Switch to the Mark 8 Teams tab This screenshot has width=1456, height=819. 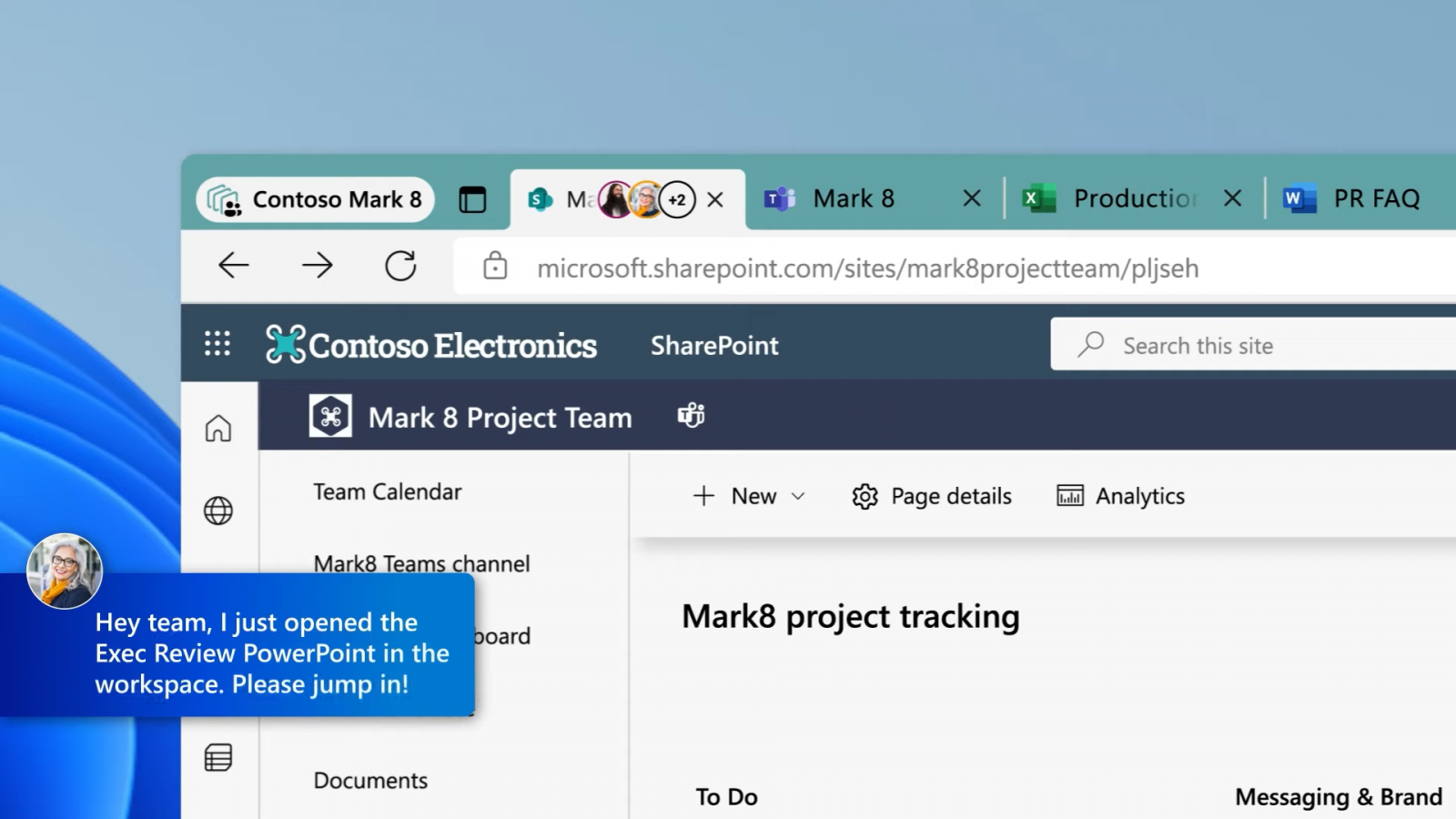tap(854, 198)
